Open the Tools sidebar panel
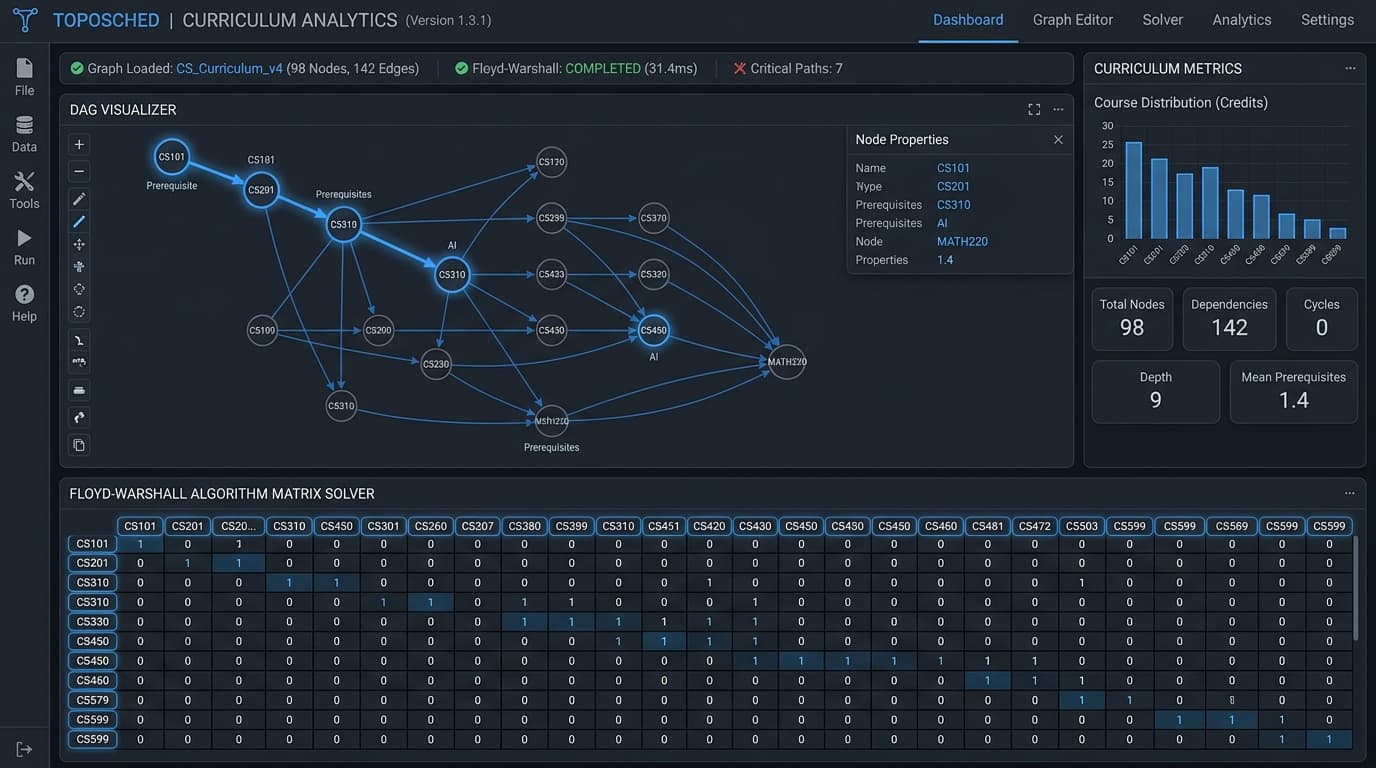This screenshot has width=1376, height=768. pyautogui.click(x=24, y=190)
